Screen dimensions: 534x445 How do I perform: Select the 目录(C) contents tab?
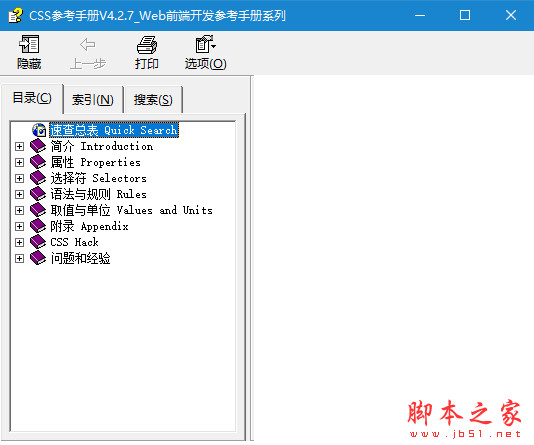coord(32,98)
